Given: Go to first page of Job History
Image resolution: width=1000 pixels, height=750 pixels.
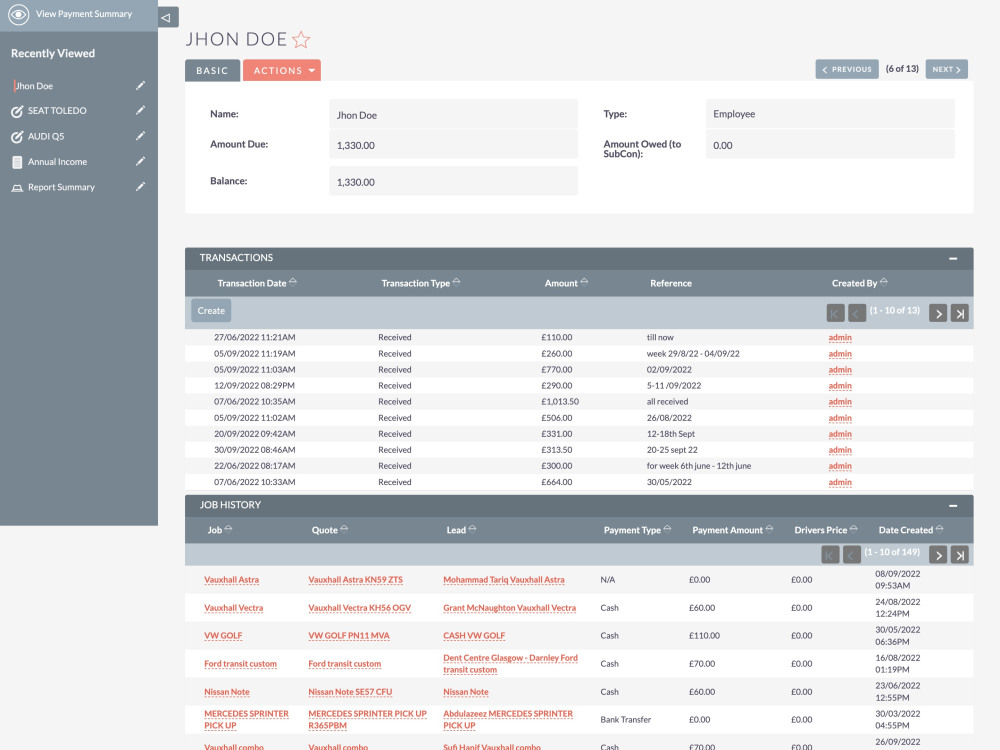Looking at the screenshot, I should tap(830, 555).
